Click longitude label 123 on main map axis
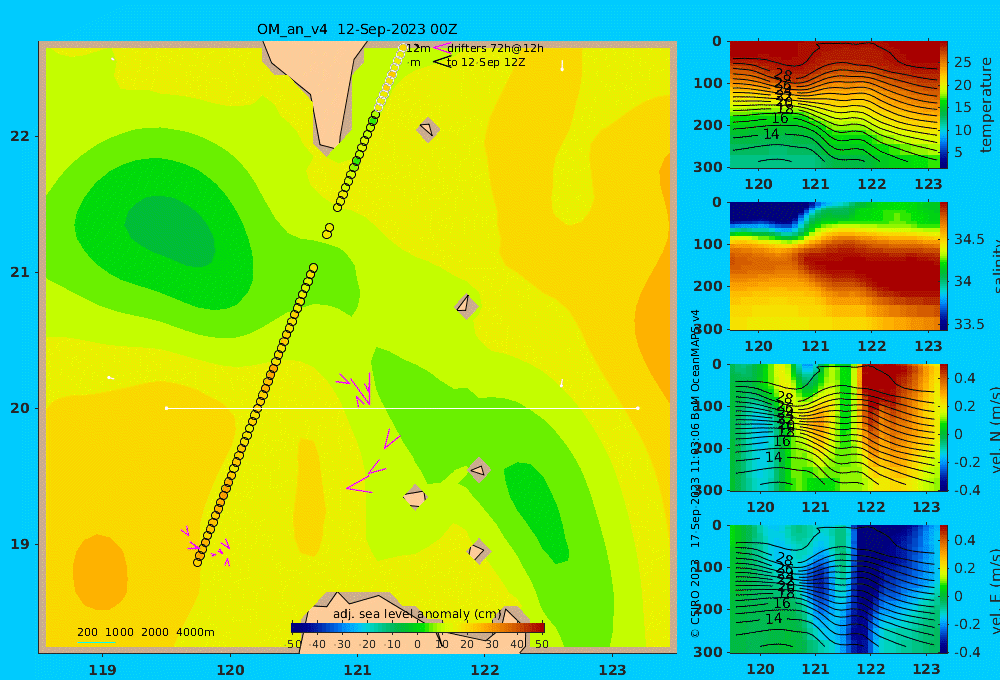The image size is (1000, 680). tap(612, 670)
